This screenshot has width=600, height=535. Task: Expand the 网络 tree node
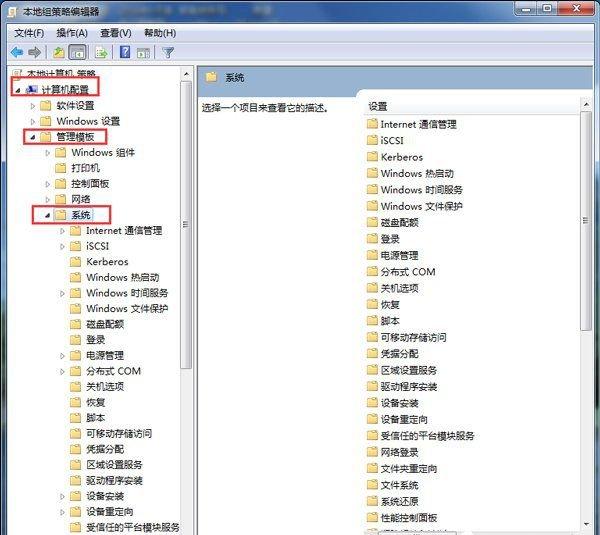(x=48, y=199)
